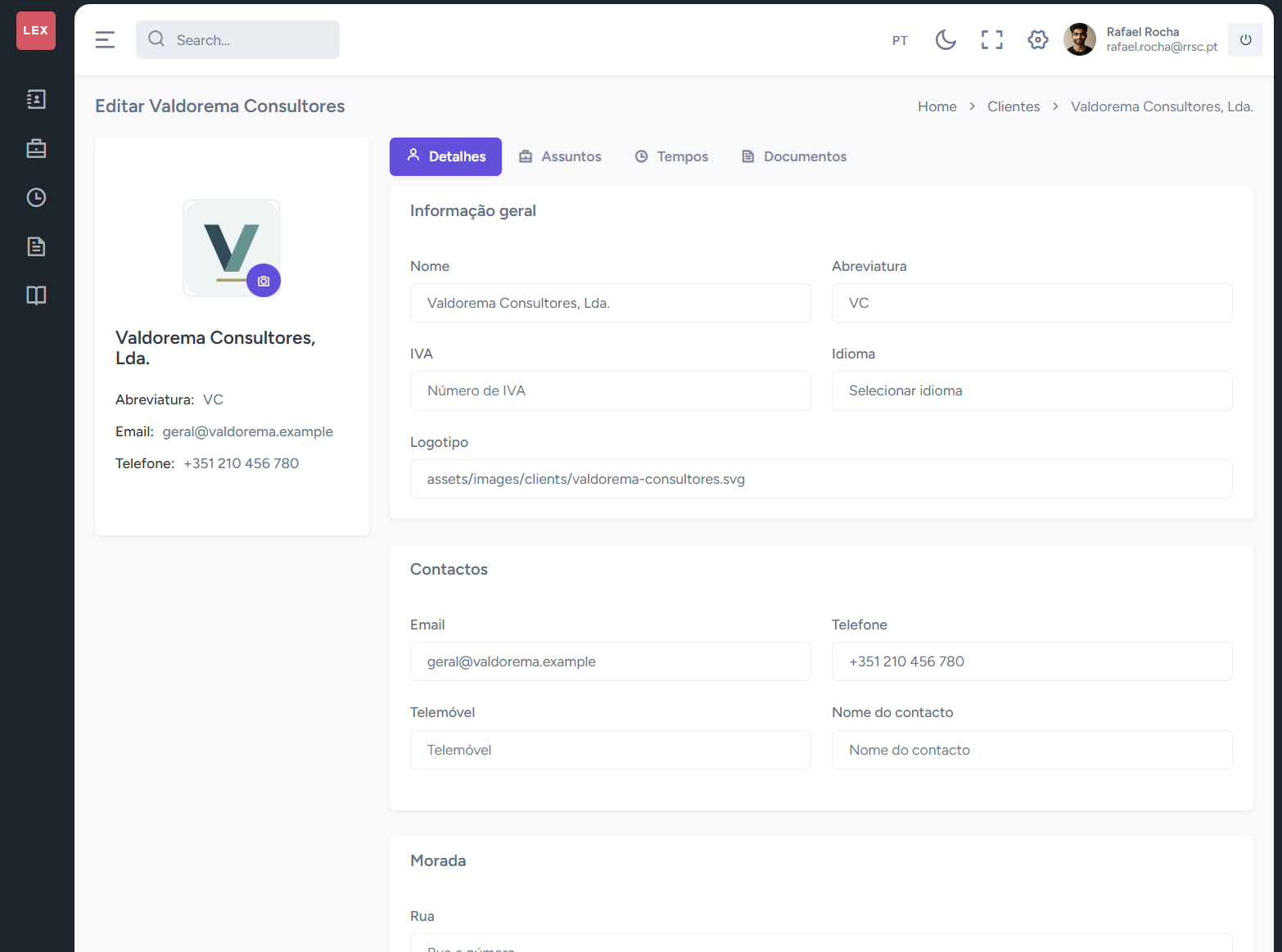Click the LEX logo in the sidebar
The width and height of the screenshot is (1282, 952).
click(36, 30)
